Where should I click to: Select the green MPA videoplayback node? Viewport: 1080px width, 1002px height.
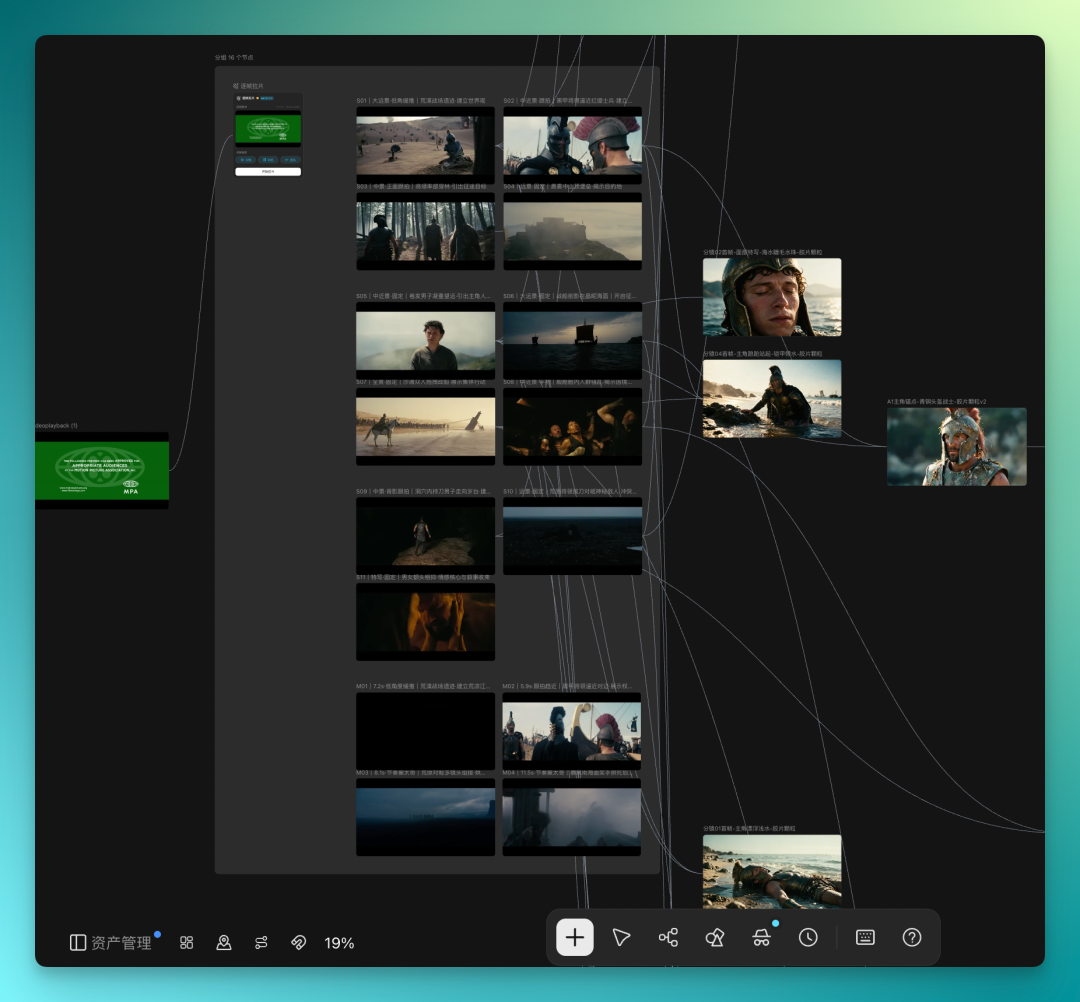[x=102, y=470]
